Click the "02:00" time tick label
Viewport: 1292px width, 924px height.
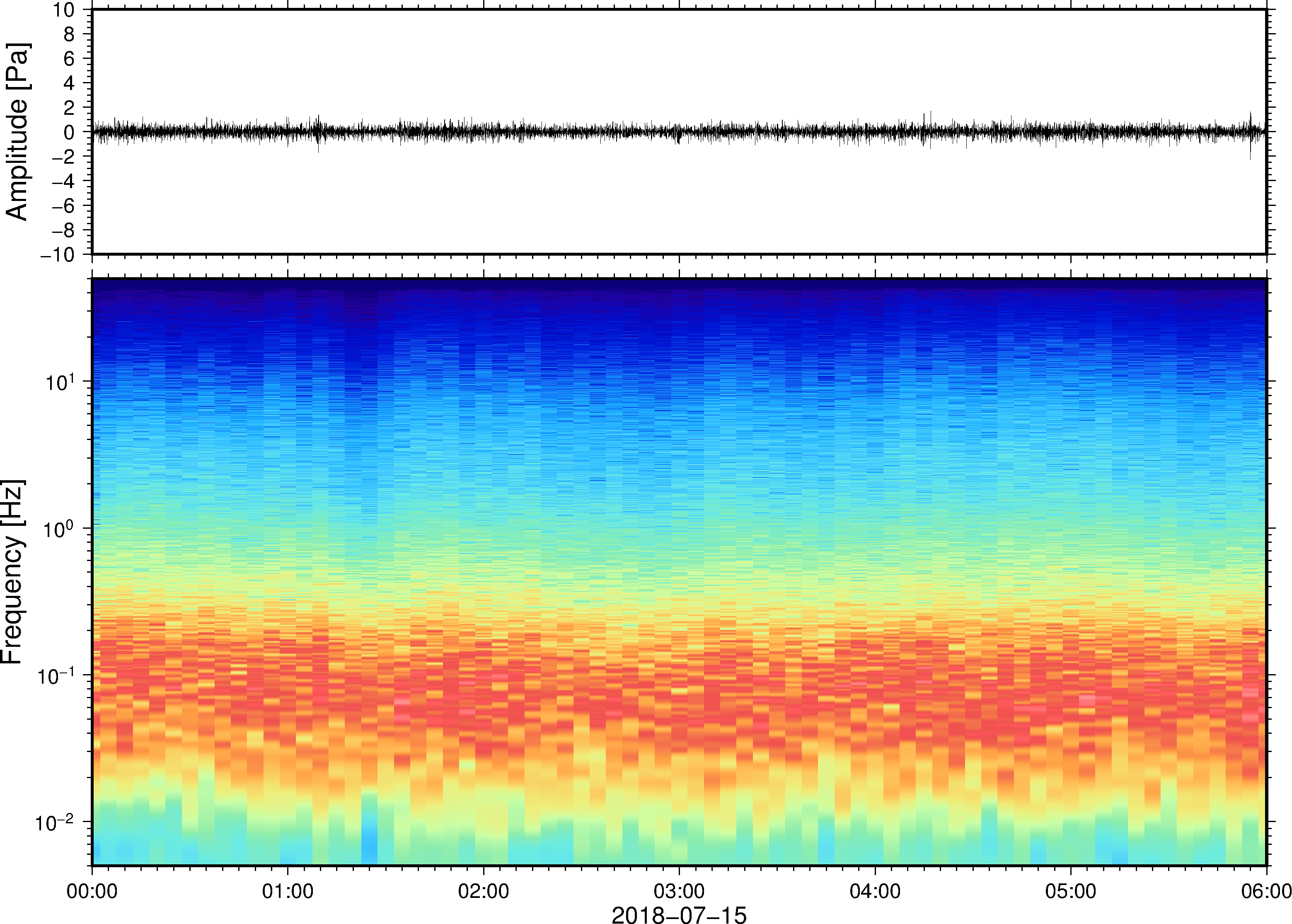coord(484,891)
